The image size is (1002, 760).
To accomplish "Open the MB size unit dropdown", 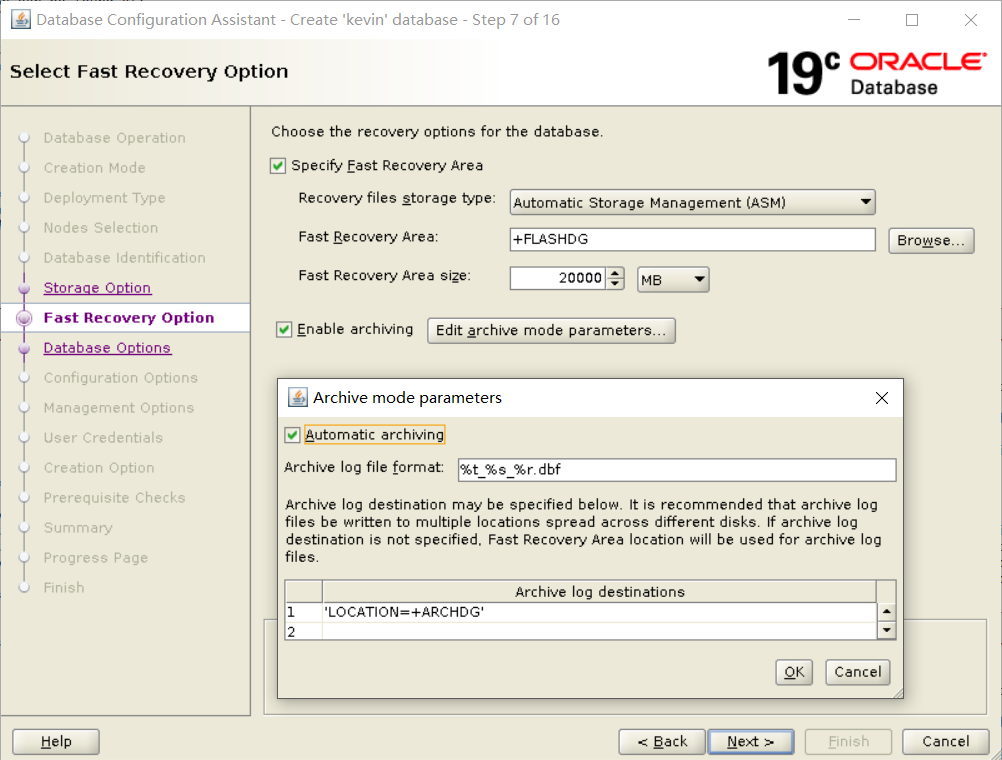I will [x=673, y=279].
